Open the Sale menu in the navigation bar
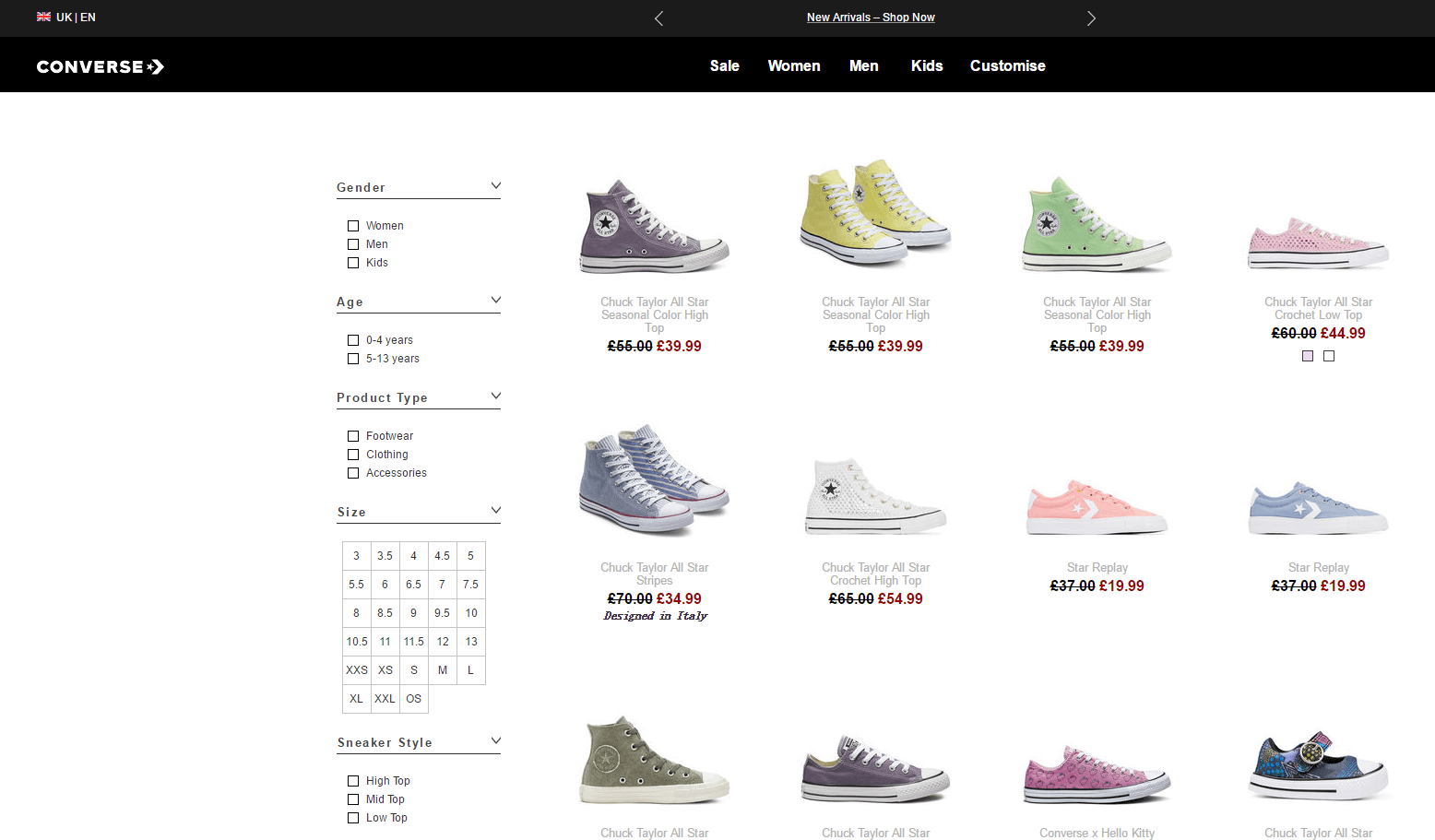Screen dimensions: 1435x840 pyautogui.click(x=725, y=65)
